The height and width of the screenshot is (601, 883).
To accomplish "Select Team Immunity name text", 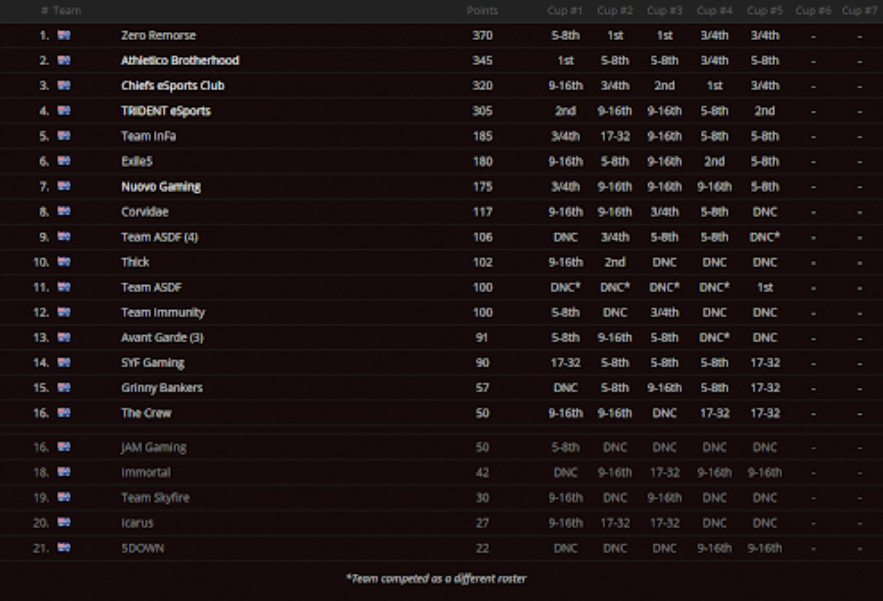I will pos(163,313).
